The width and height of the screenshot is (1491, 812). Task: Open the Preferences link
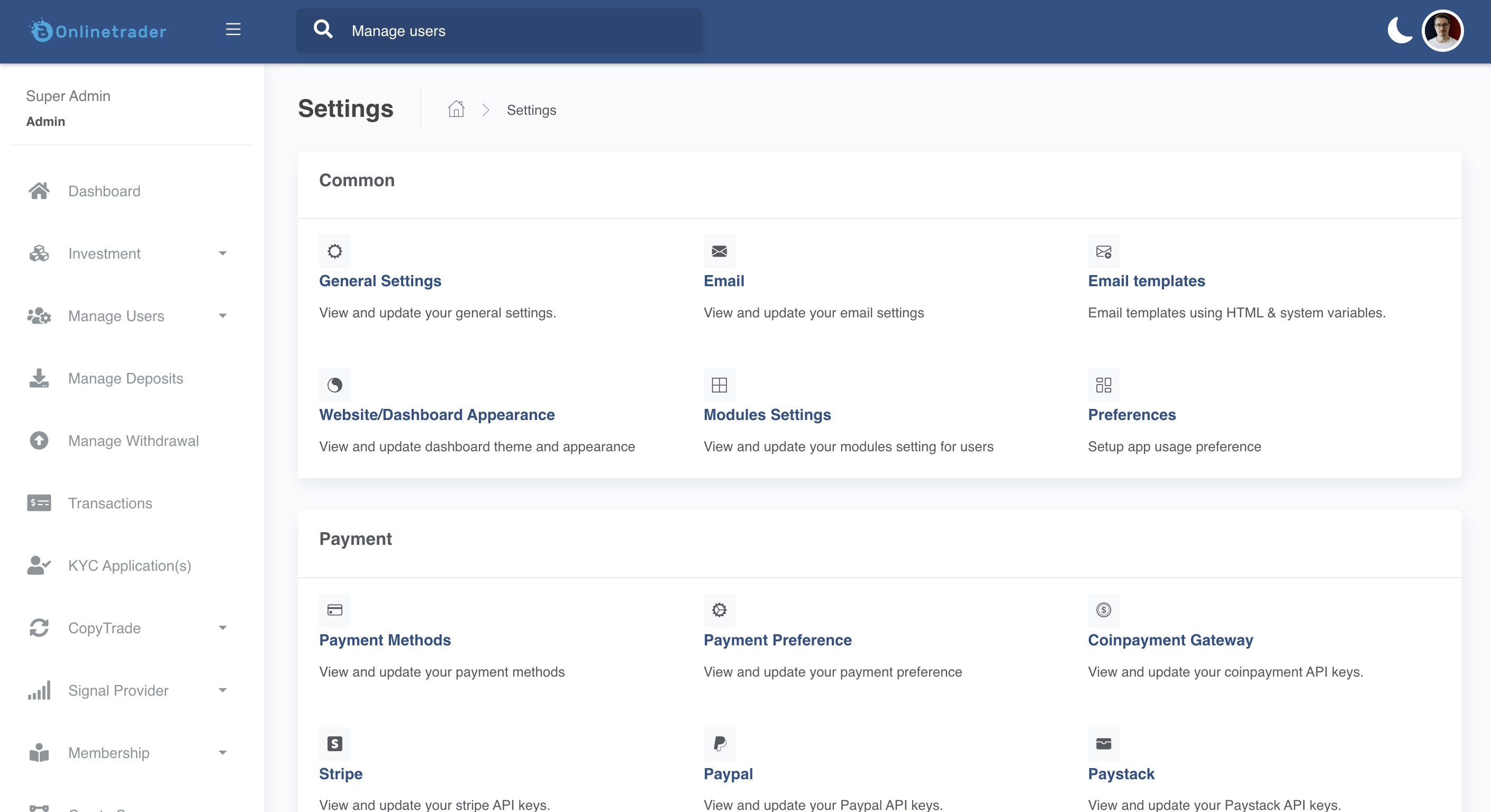point(1132,414)
